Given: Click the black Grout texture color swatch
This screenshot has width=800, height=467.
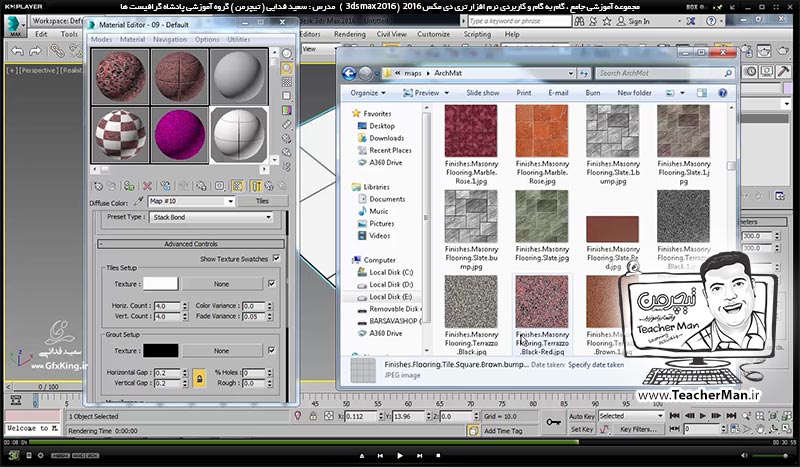Looking at the screenshot, I should 161,351.
